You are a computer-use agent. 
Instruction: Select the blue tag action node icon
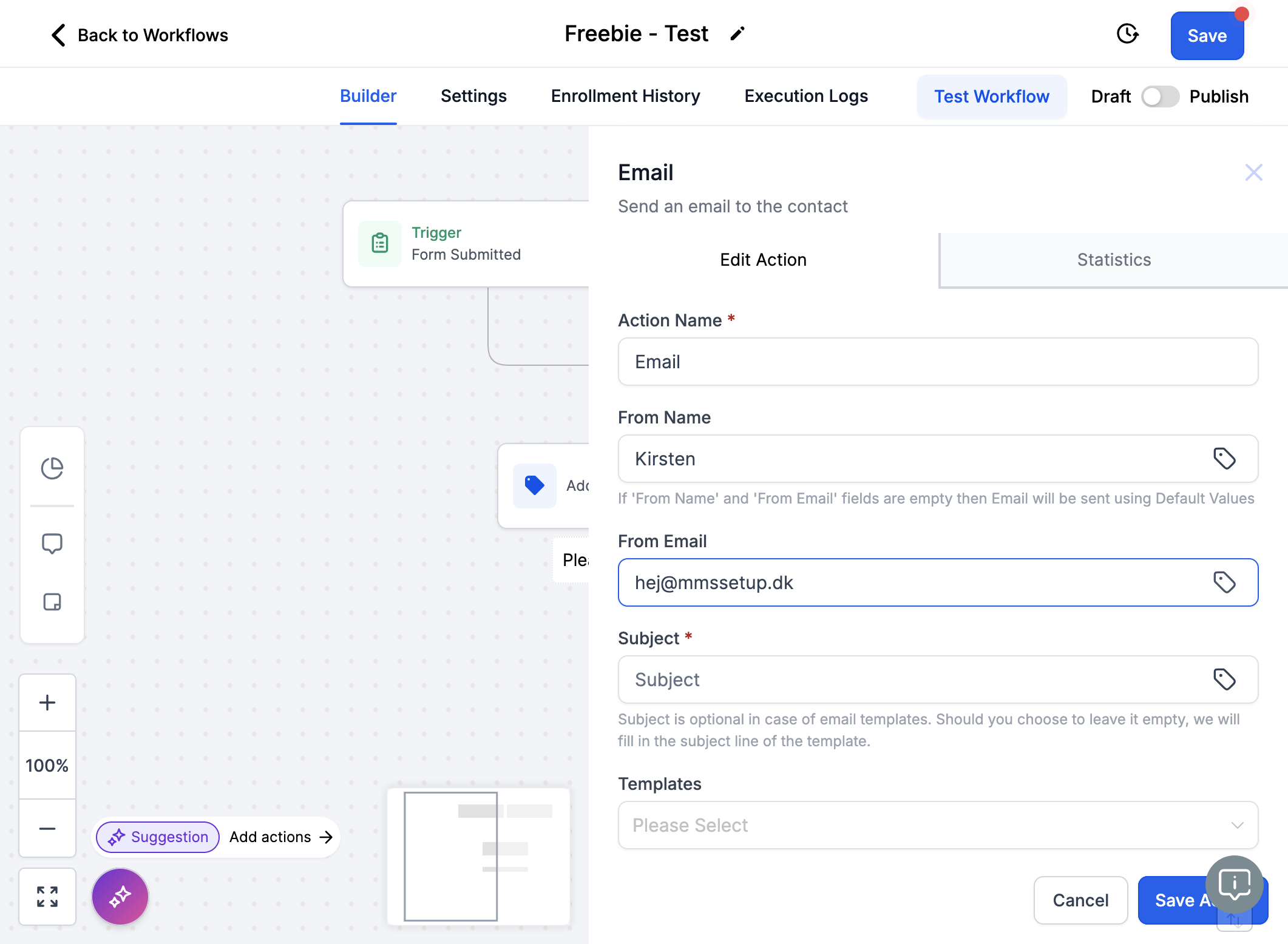coord(535,485)
